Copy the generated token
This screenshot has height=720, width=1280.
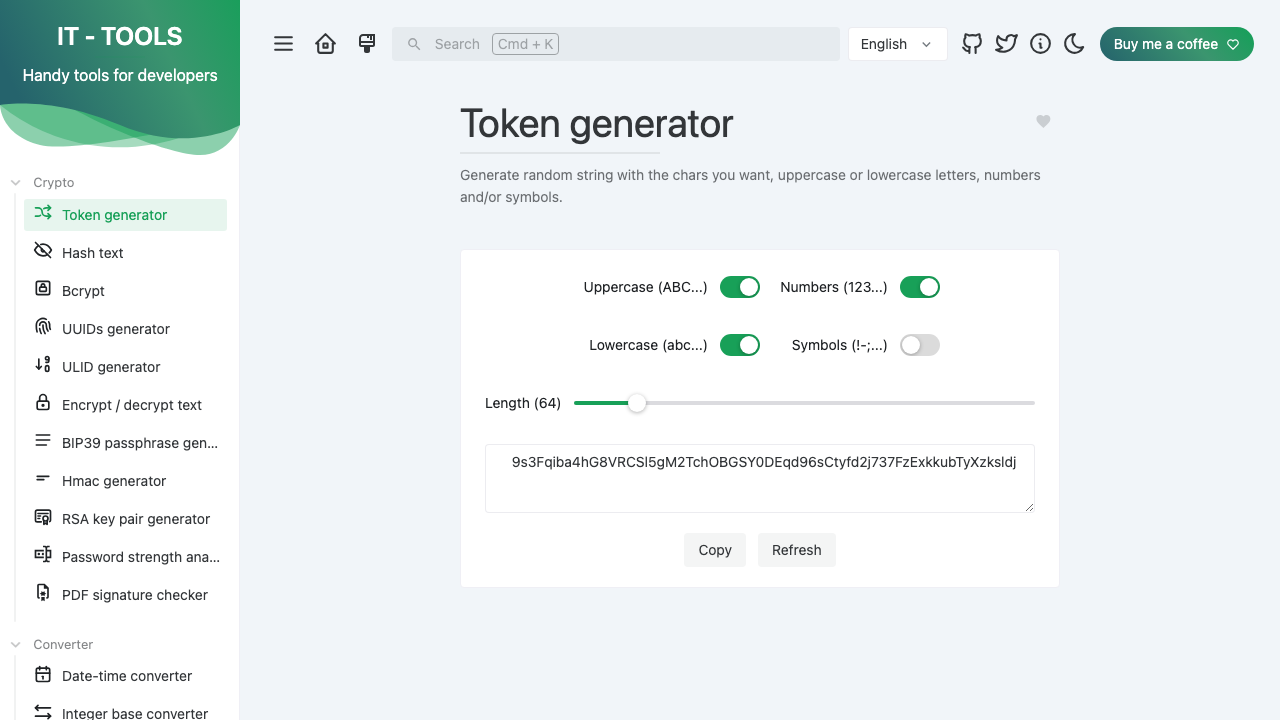click(x=715, y=550)
